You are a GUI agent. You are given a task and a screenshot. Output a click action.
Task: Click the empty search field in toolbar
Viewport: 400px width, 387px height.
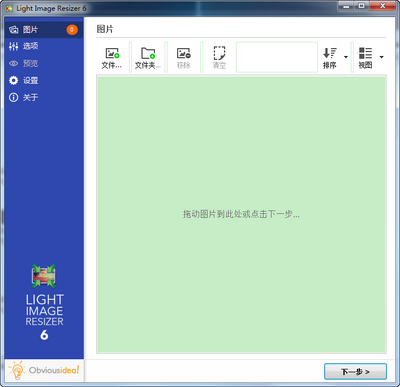pyautogui.click(x=277, y=57)
